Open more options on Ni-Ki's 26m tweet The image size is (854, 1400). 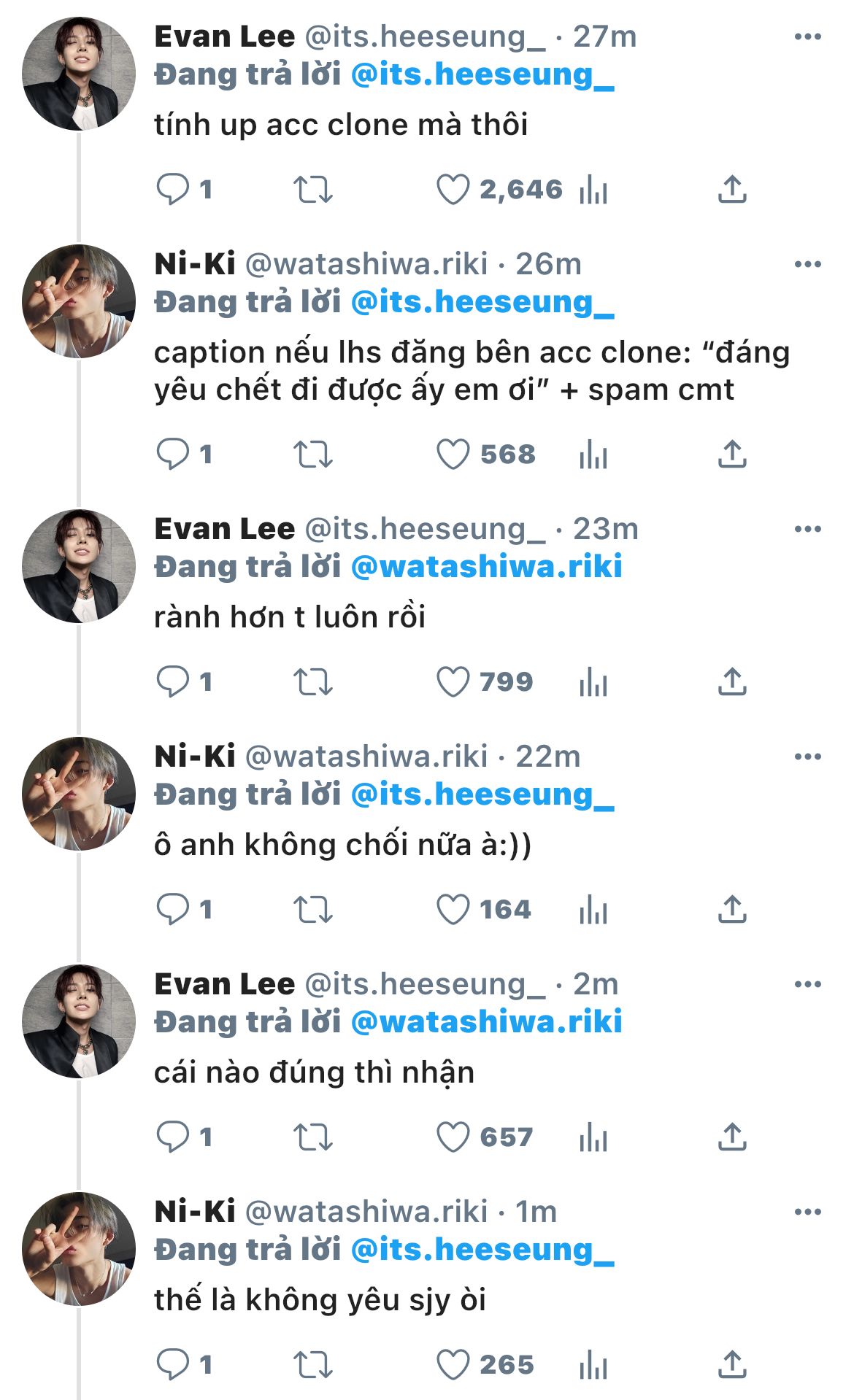pyautogui.click(x=807, y=264)
